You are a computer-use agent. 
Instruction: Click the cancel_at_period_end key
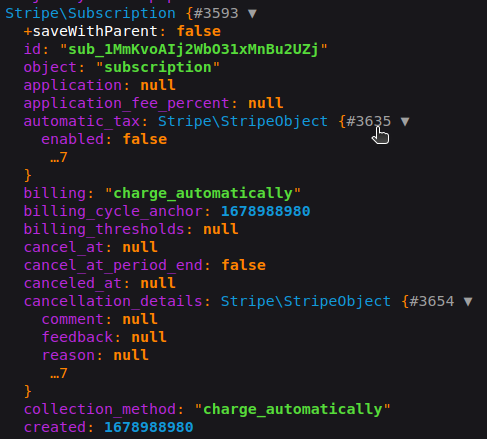coord(113,265)
